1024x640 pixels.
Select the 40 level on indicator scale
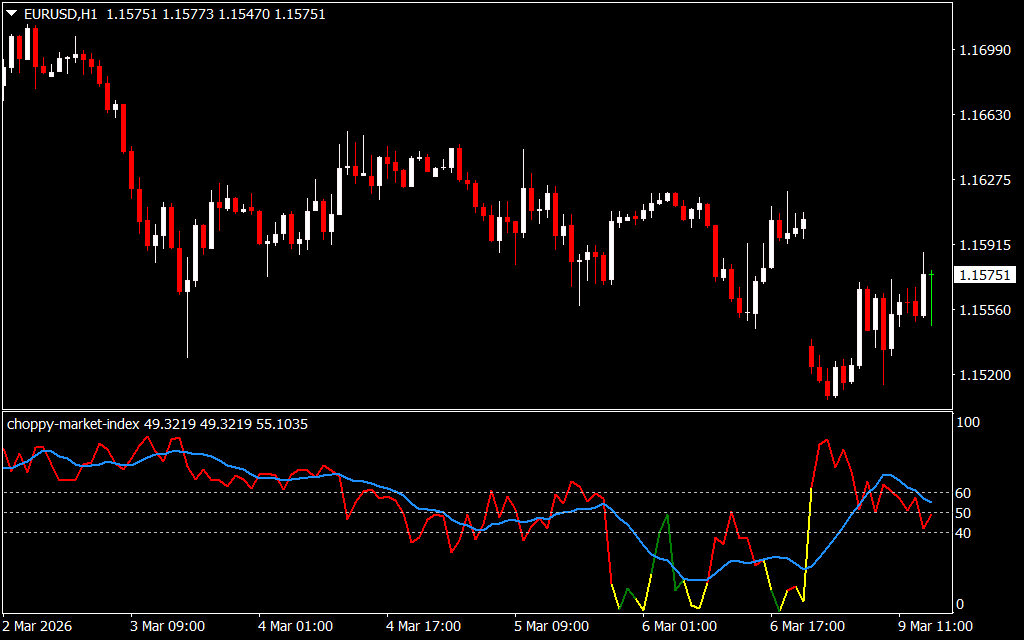coord(965,533)
